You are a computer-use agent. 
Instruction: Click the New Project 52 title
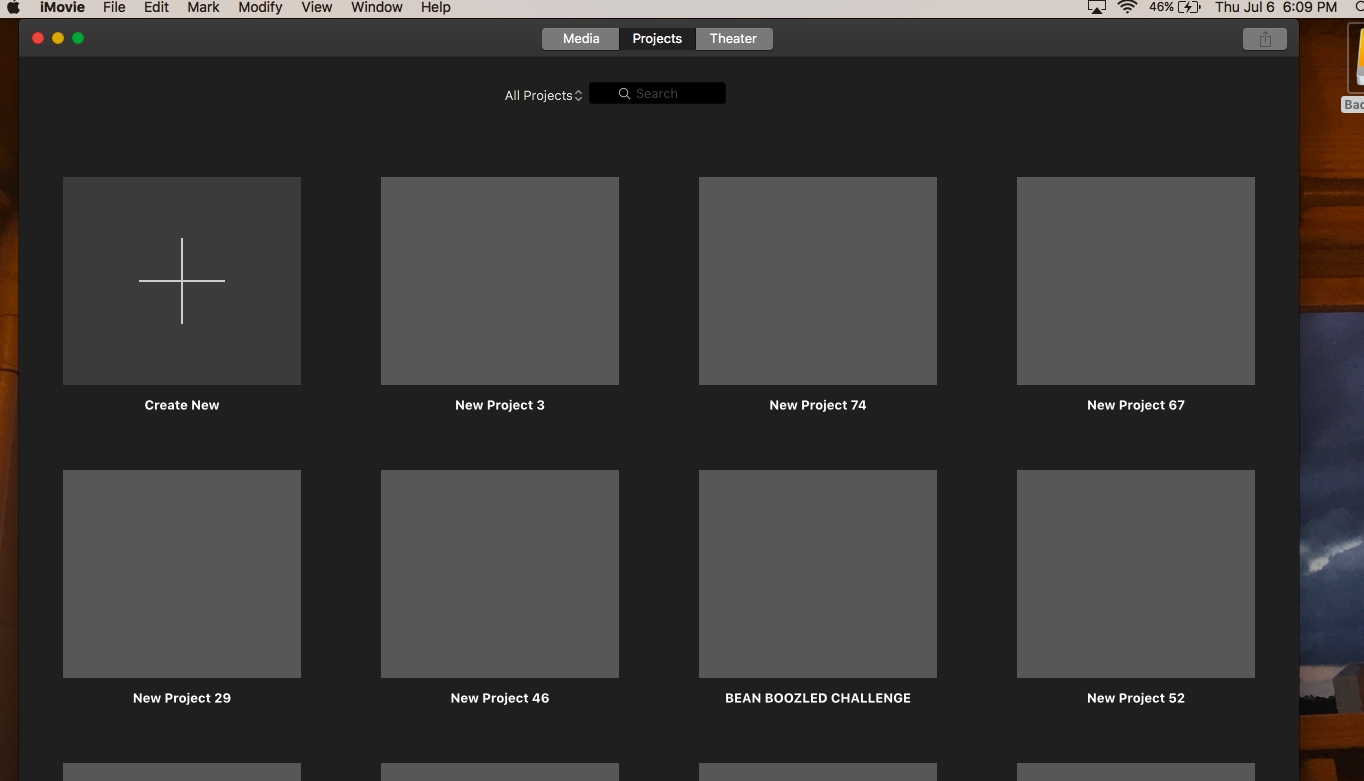point(1136,698)
